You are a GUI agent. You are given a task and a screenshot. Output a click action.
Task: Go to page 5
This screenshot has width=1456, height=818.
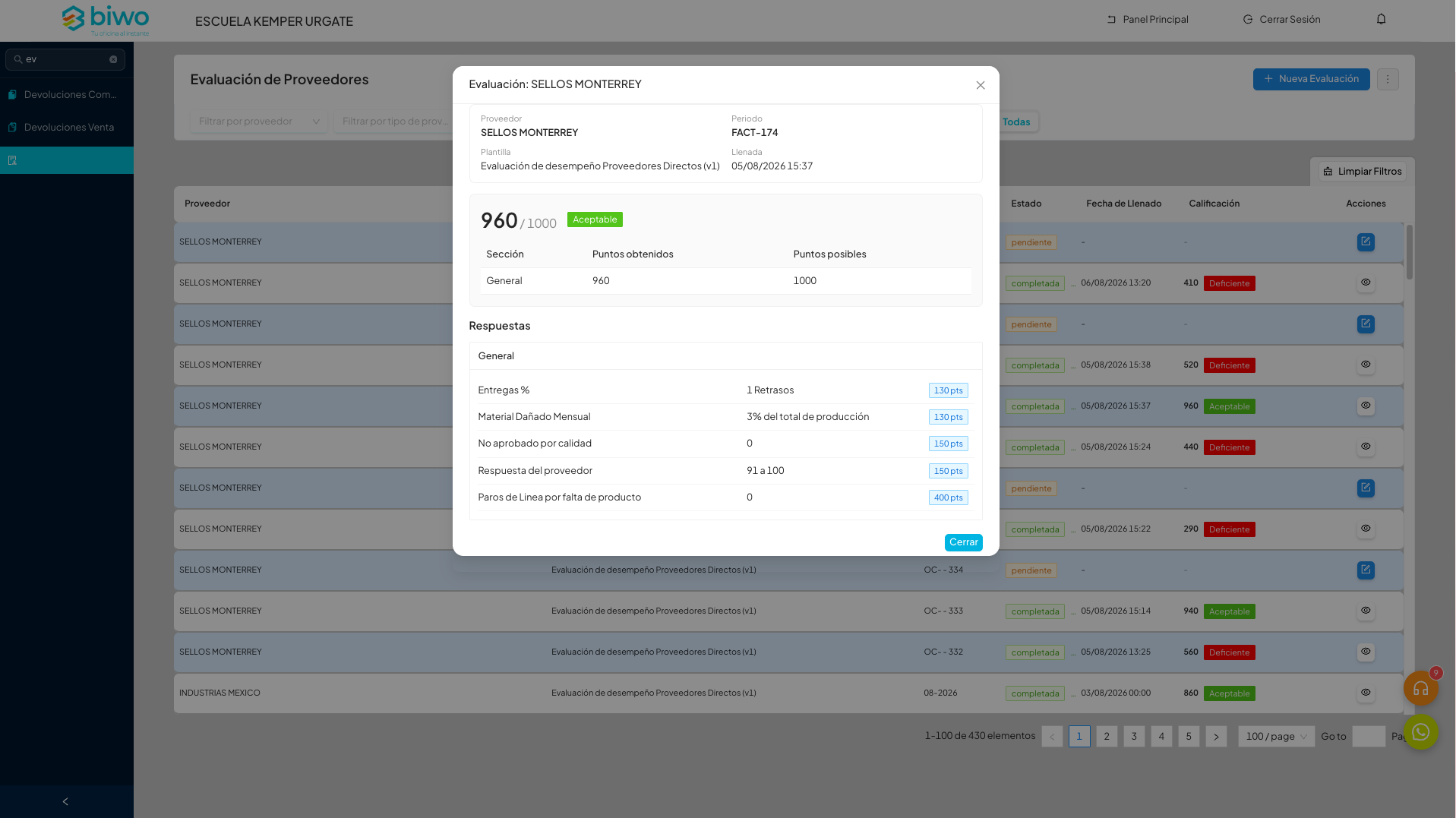click(1189, 736)
